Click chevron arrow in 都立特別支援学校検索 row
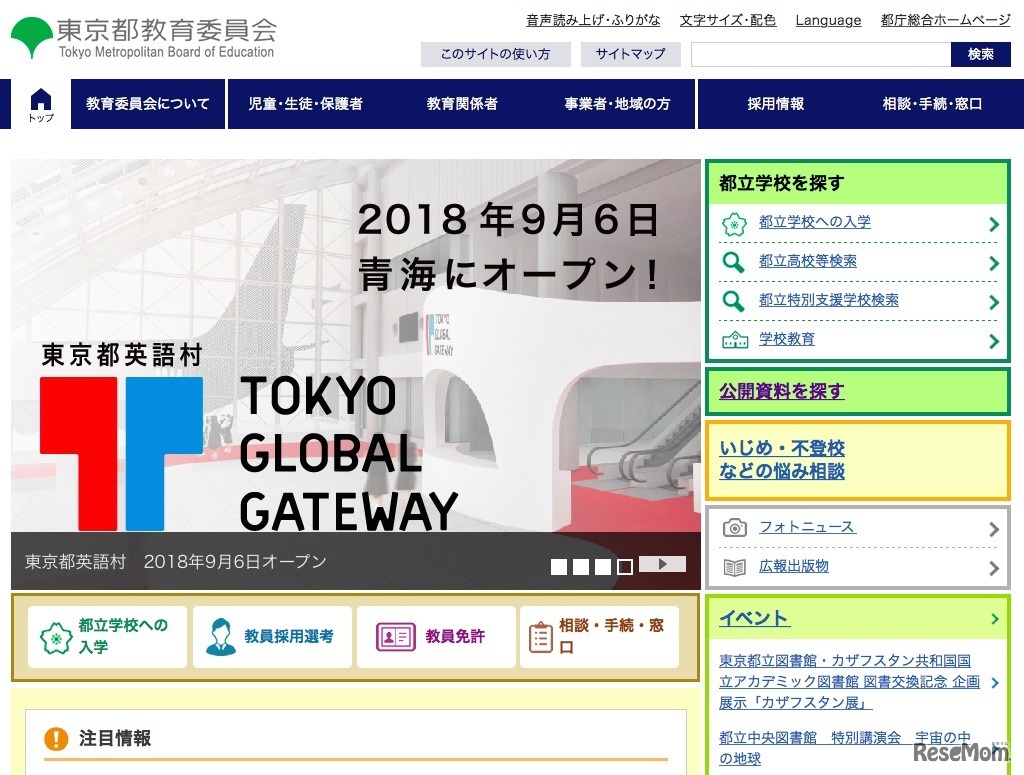1024x775 pixels. tap(994, 302)
